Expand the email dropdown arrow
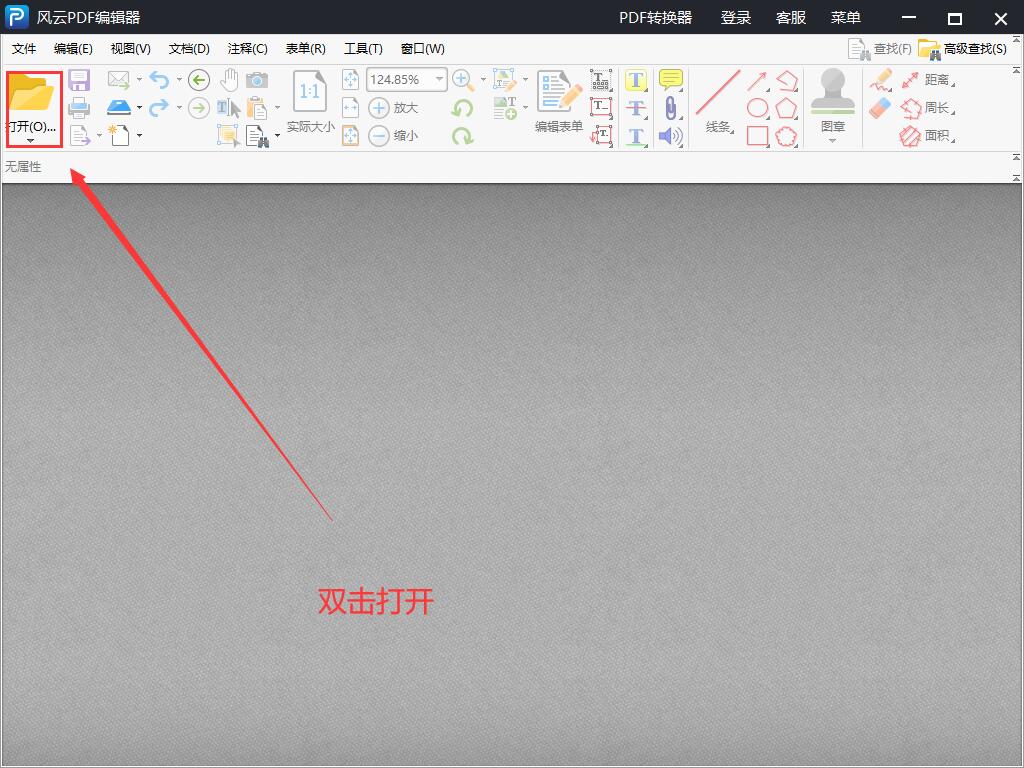The width and height of the screenshot is (1024, 768). click(139, 80)
